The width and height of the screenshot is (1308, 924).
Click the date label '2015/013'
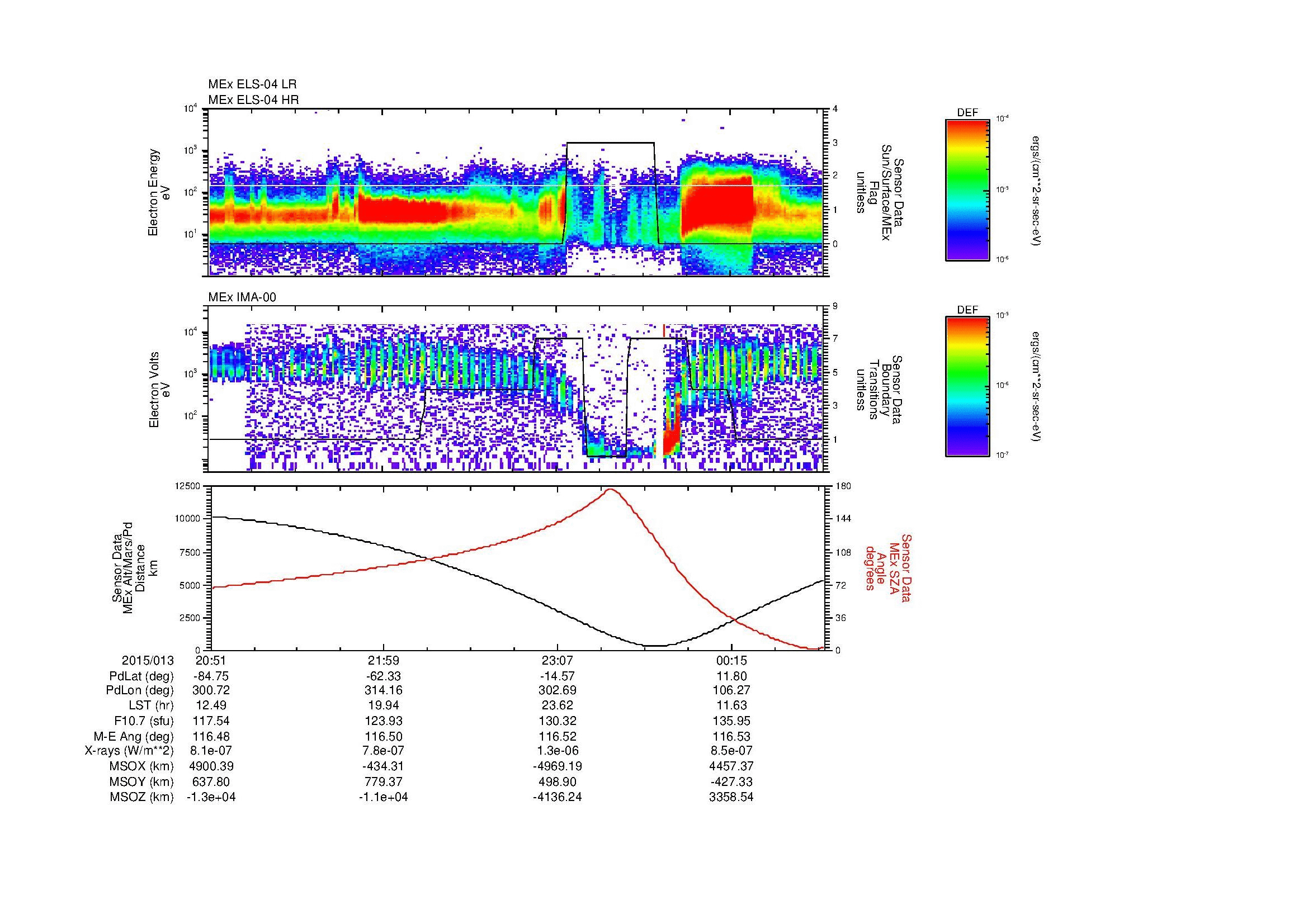[148, 661]
